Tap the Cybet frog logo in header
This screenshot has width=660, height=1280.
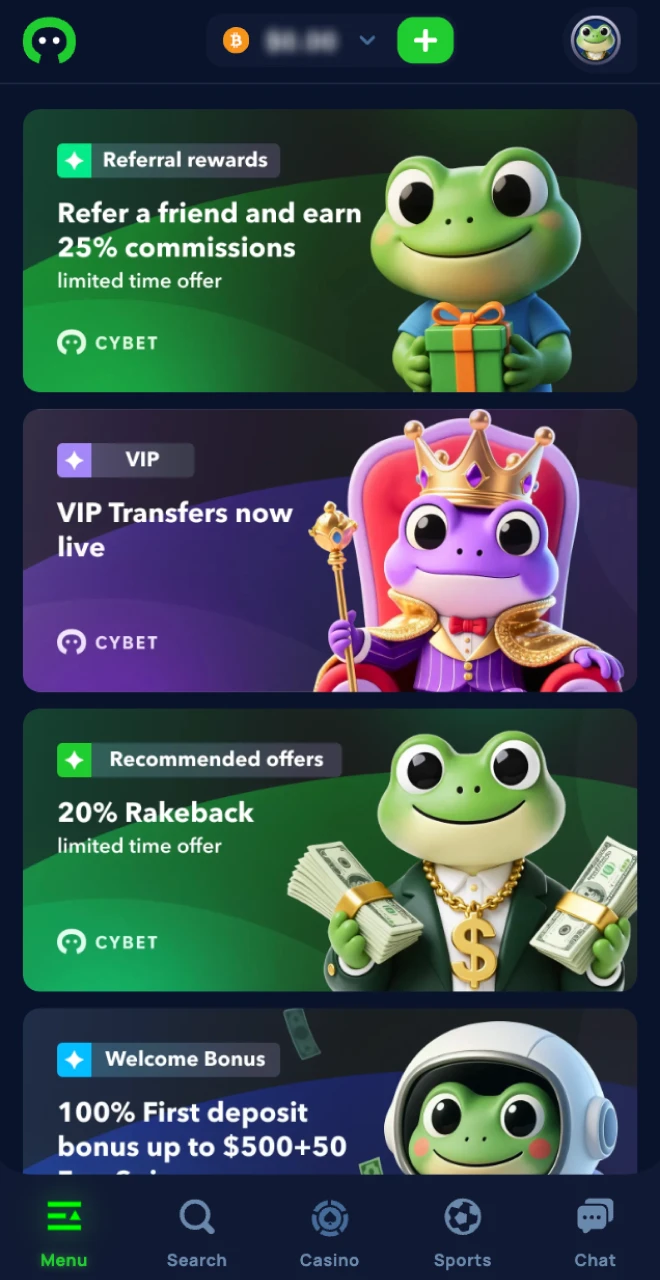[x=49, y=41]
